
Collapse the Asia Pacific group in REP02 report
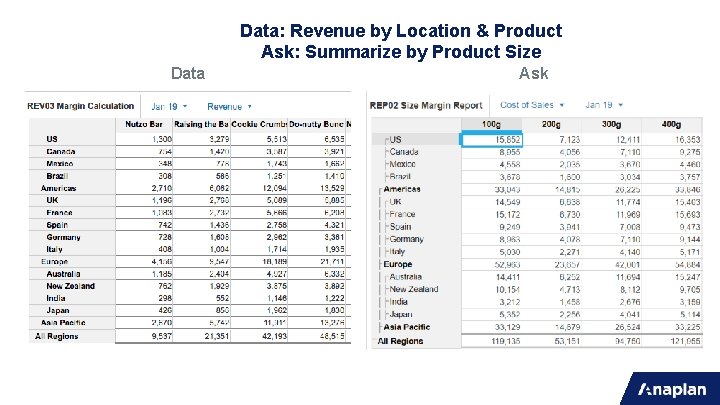380,327
